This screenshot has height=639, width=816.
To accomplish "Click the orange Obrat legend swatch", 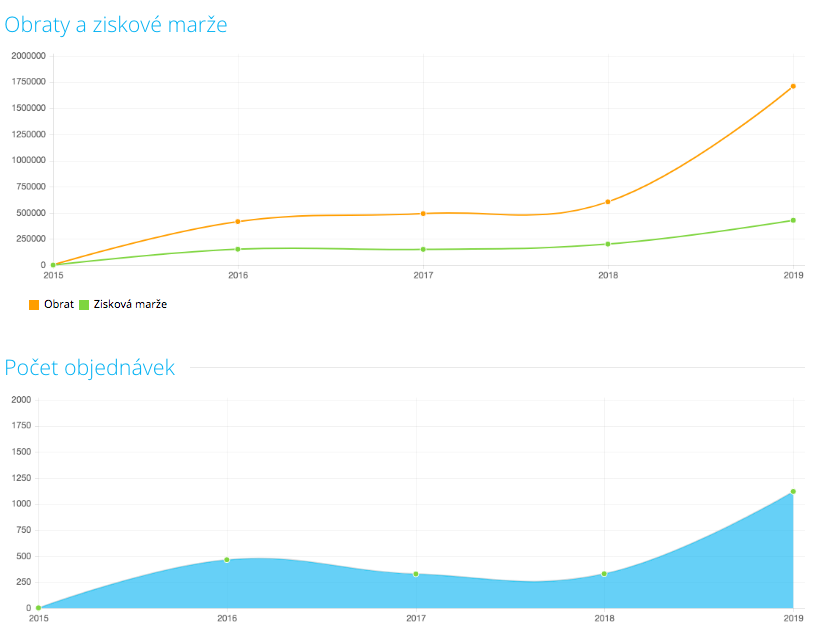I will click(34, 305).
